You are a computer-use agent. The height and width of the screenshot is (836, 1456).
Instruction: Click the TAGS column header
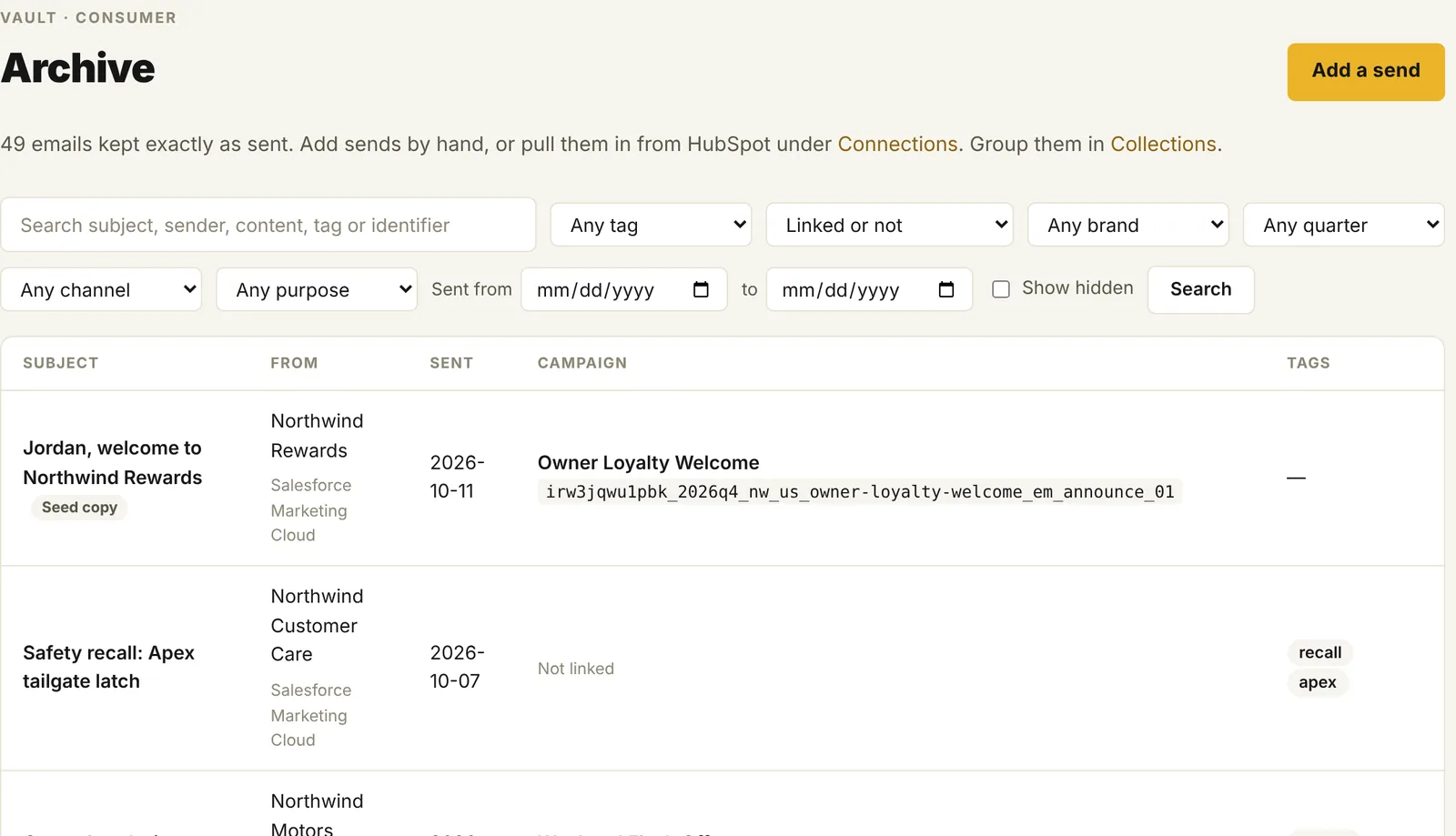point(1309,363)
